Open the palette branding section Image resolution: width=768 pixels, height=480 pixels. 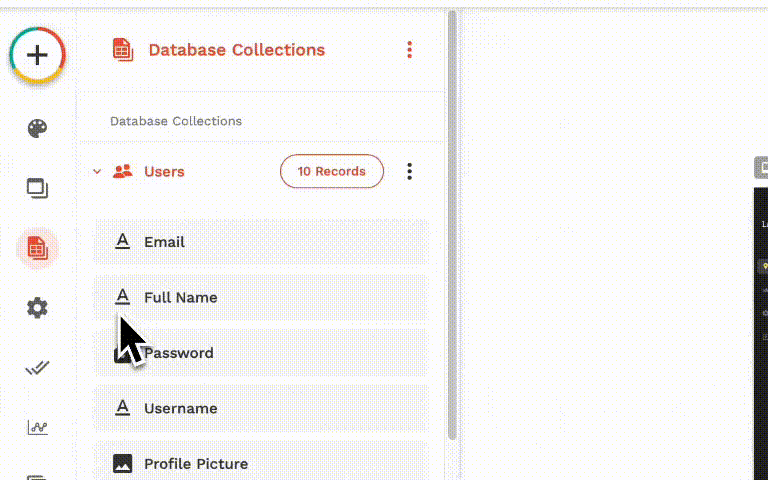coord(37,129)
